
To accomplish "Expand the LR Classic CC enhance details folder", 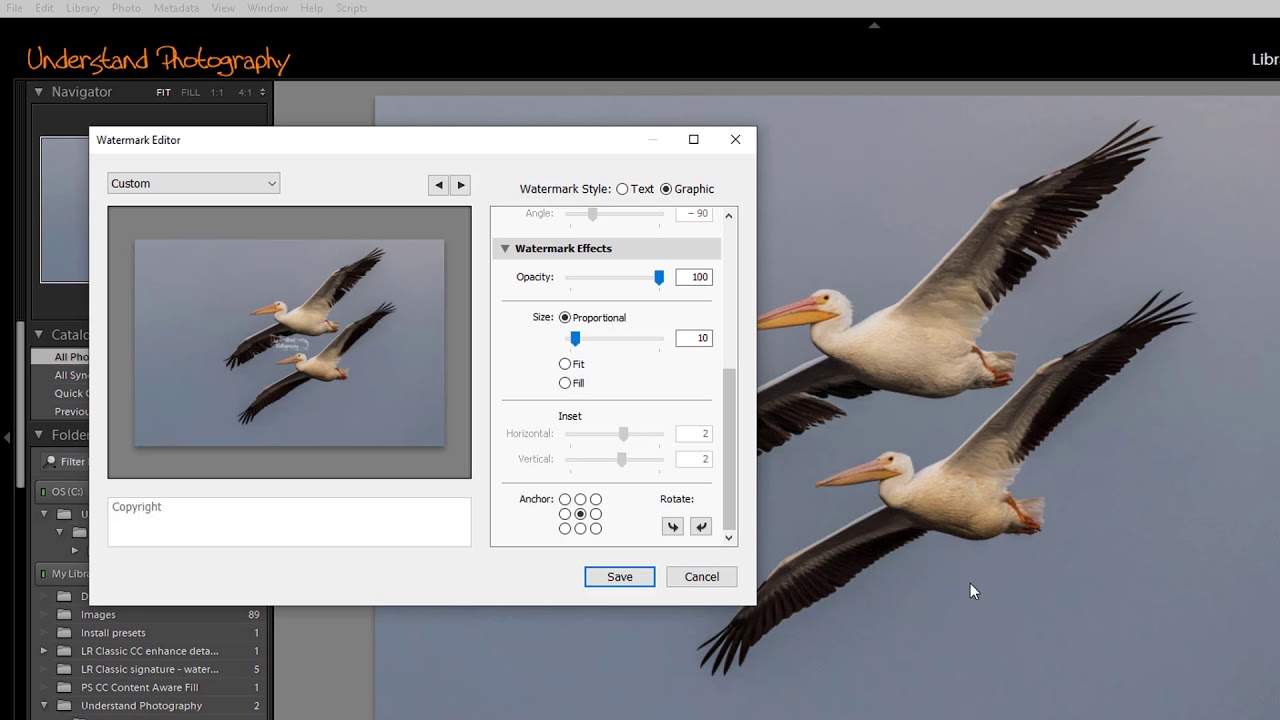I will click(x=43, y=651).
